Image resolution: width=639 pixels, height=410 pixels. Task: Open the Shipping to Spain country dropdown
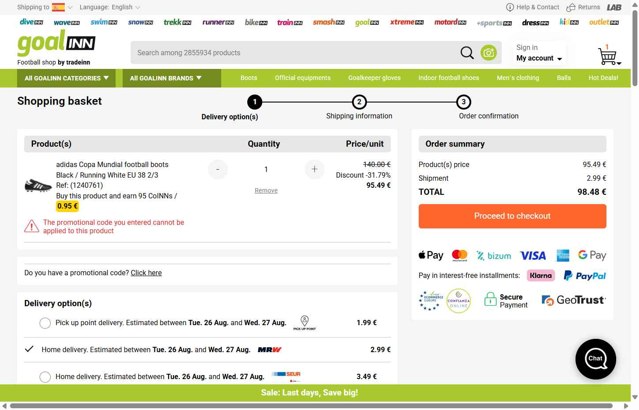pyautogui.click(x=45, y=7)
